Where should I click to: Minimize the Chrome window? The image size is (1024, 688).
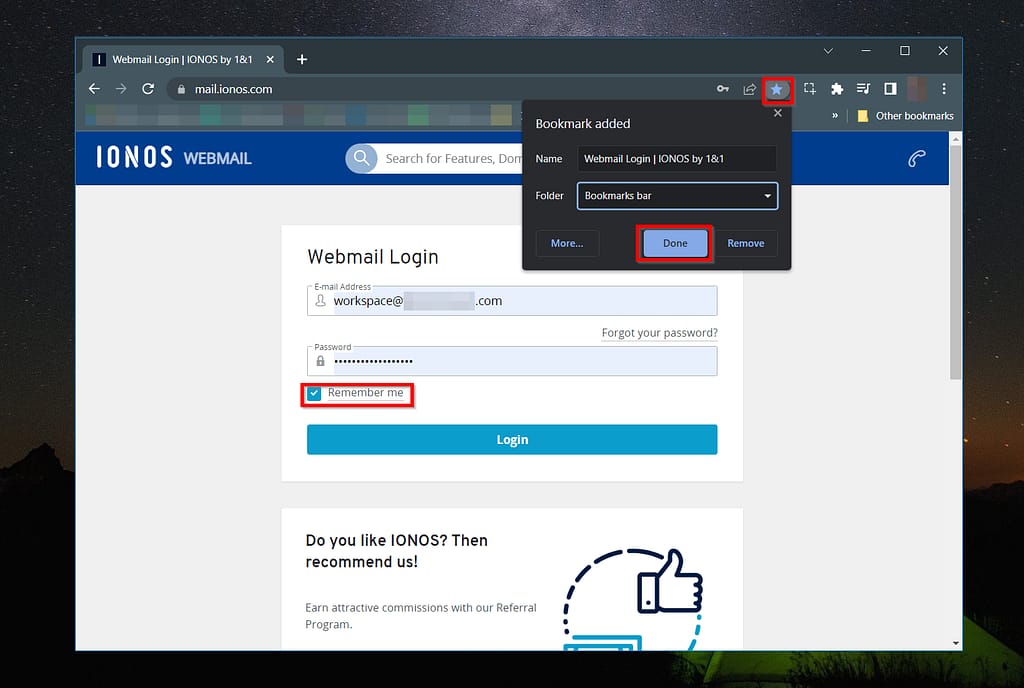point(866,51)
